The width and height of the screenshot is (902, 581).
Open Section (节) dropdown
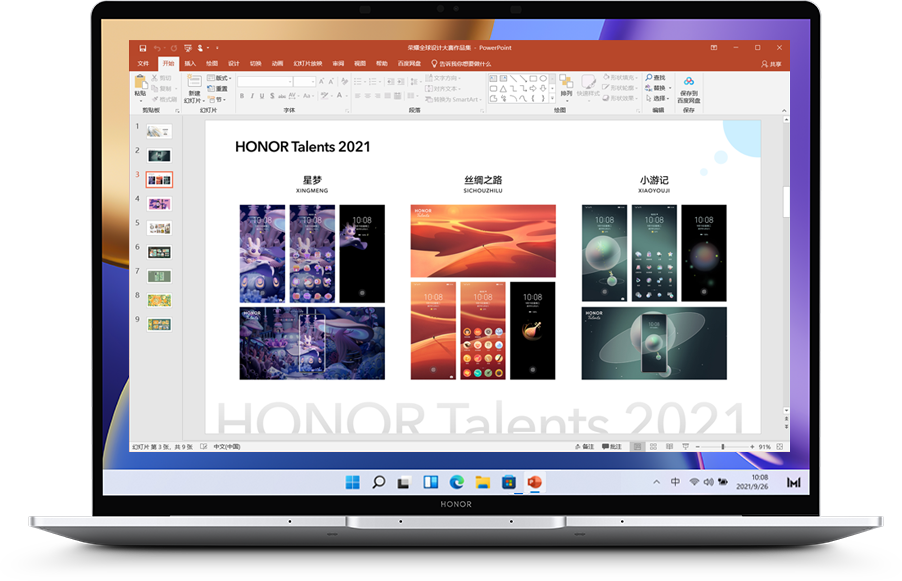(217, 100)
